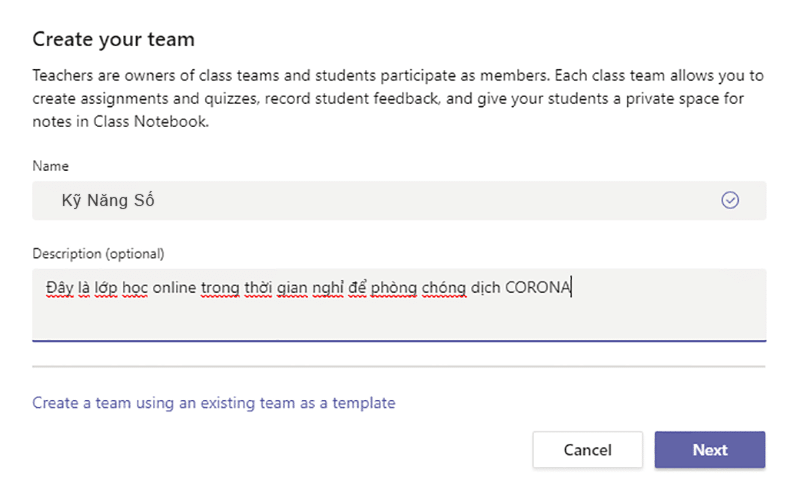Proceed with the Next button
Image resolution: width=800 pixels, height=490 pixels.
[710, 450]
